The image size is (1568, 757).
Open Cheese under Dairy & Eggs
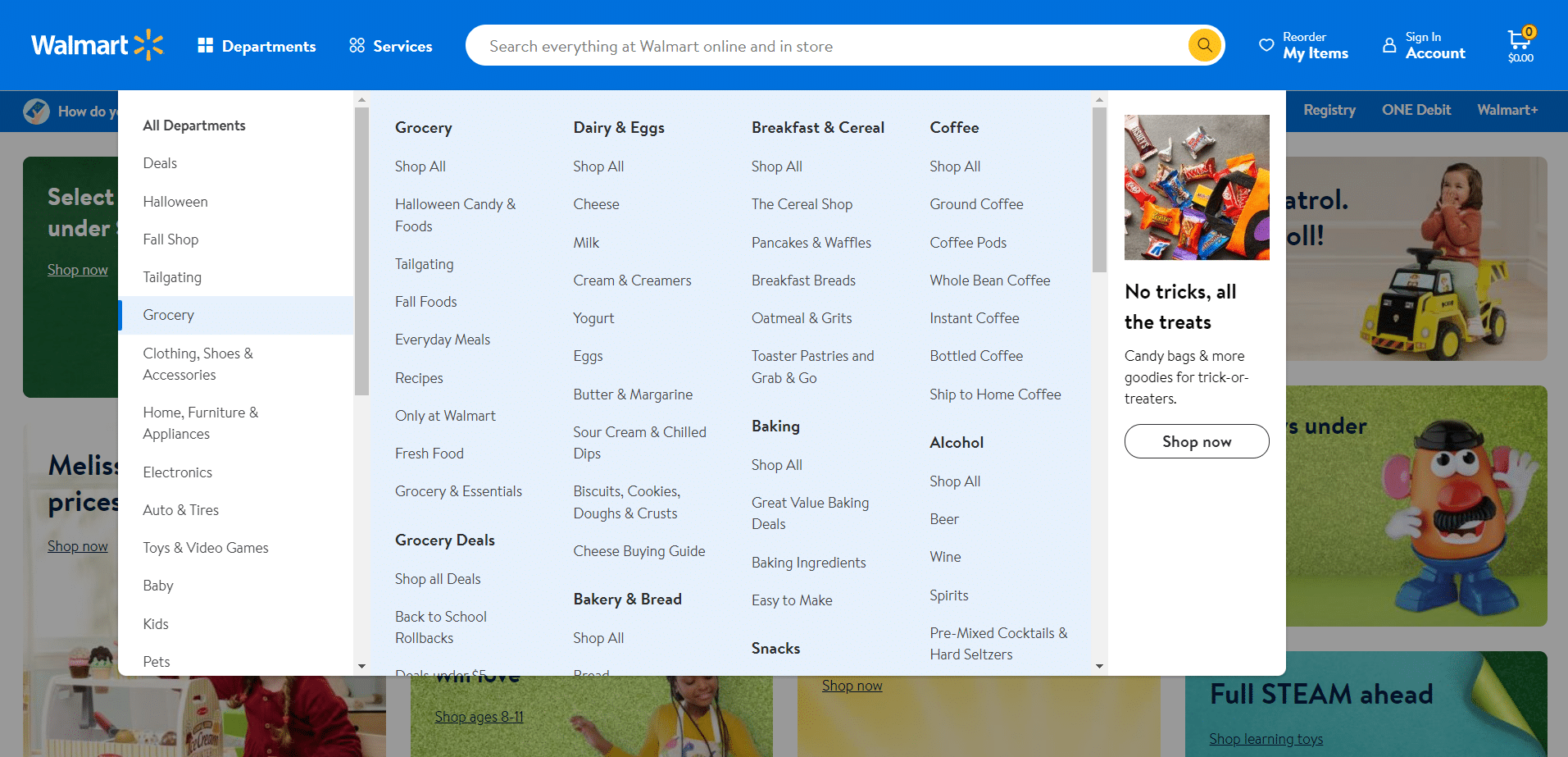pos(596,204)
